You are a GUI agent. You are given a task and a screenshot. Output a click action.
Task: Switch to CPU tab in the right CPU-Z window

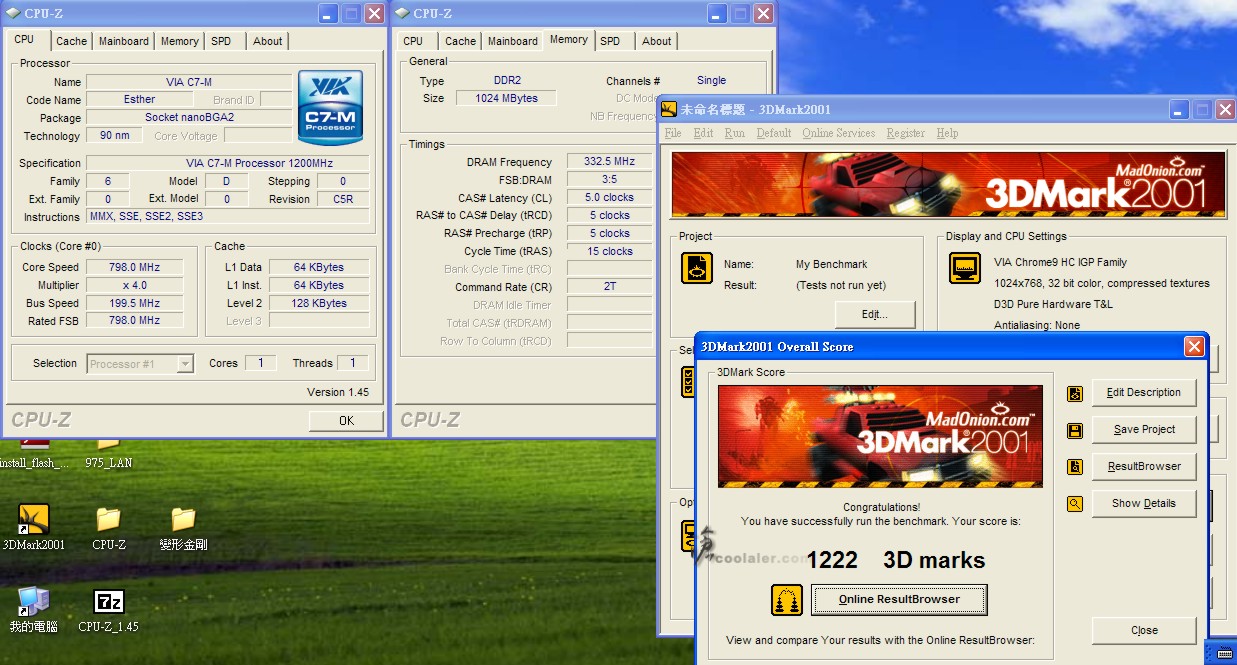click(x=413, y=41)
